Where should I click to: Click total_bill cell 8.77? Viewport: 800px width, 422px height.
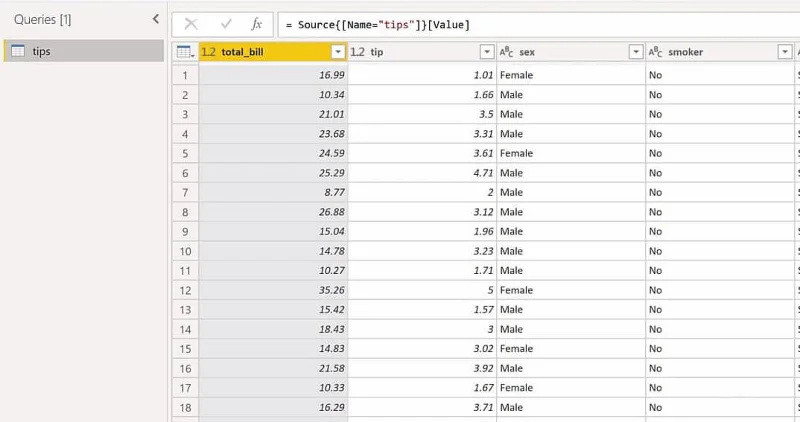tap(273, 192)
